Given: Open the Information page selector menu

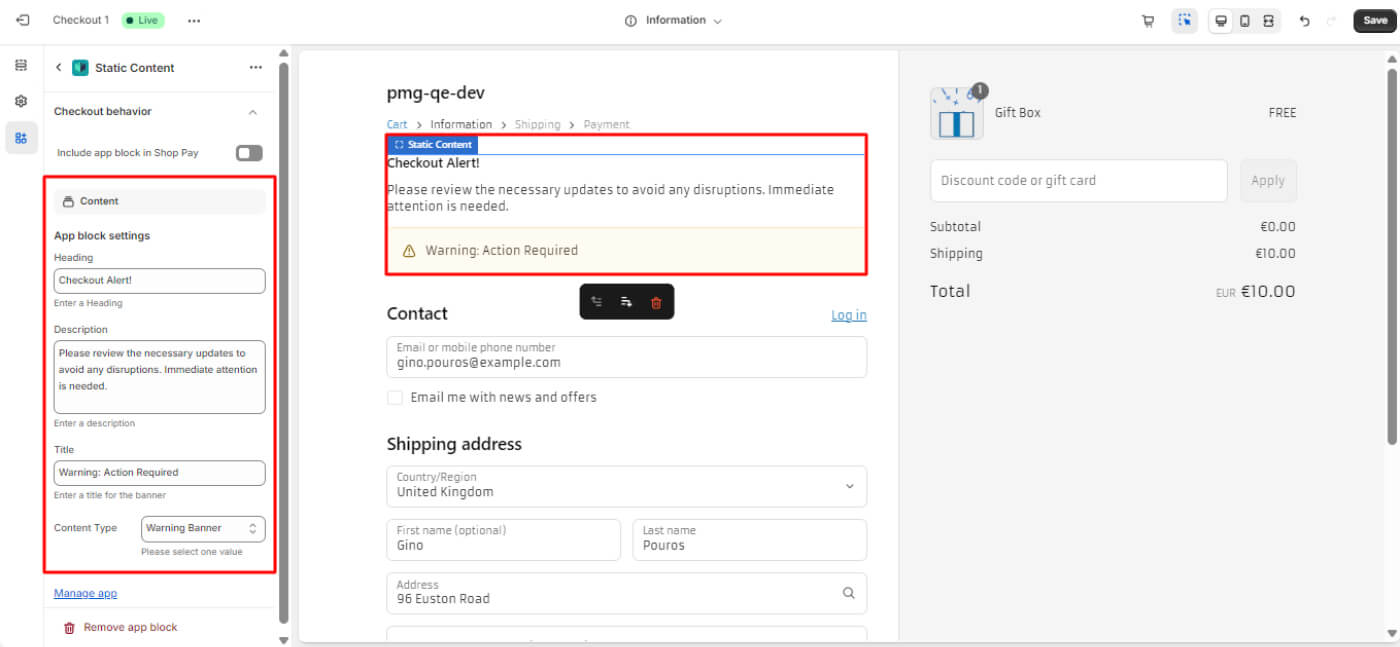Looking at the screenshot, I should 674,21.
